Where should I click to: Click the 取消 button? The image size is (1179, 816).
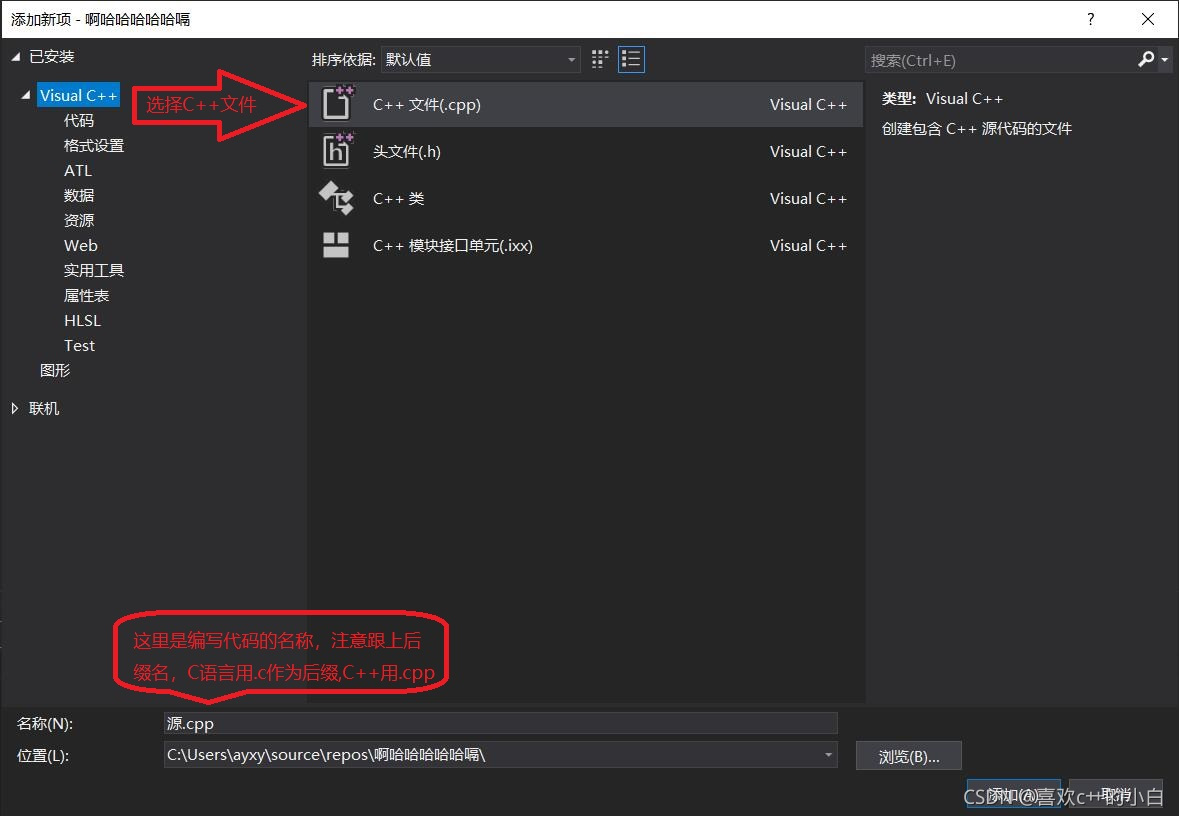coord(1115,794)
